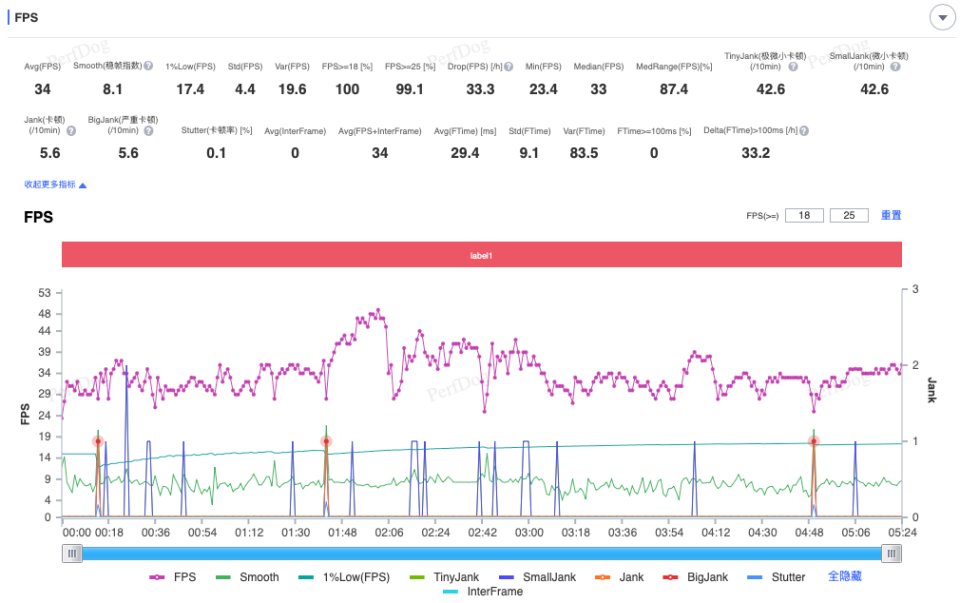This screenshot has height=603, width=960.
Task: Toggle FPS series in chart legend
Action: tap(173, 577)
